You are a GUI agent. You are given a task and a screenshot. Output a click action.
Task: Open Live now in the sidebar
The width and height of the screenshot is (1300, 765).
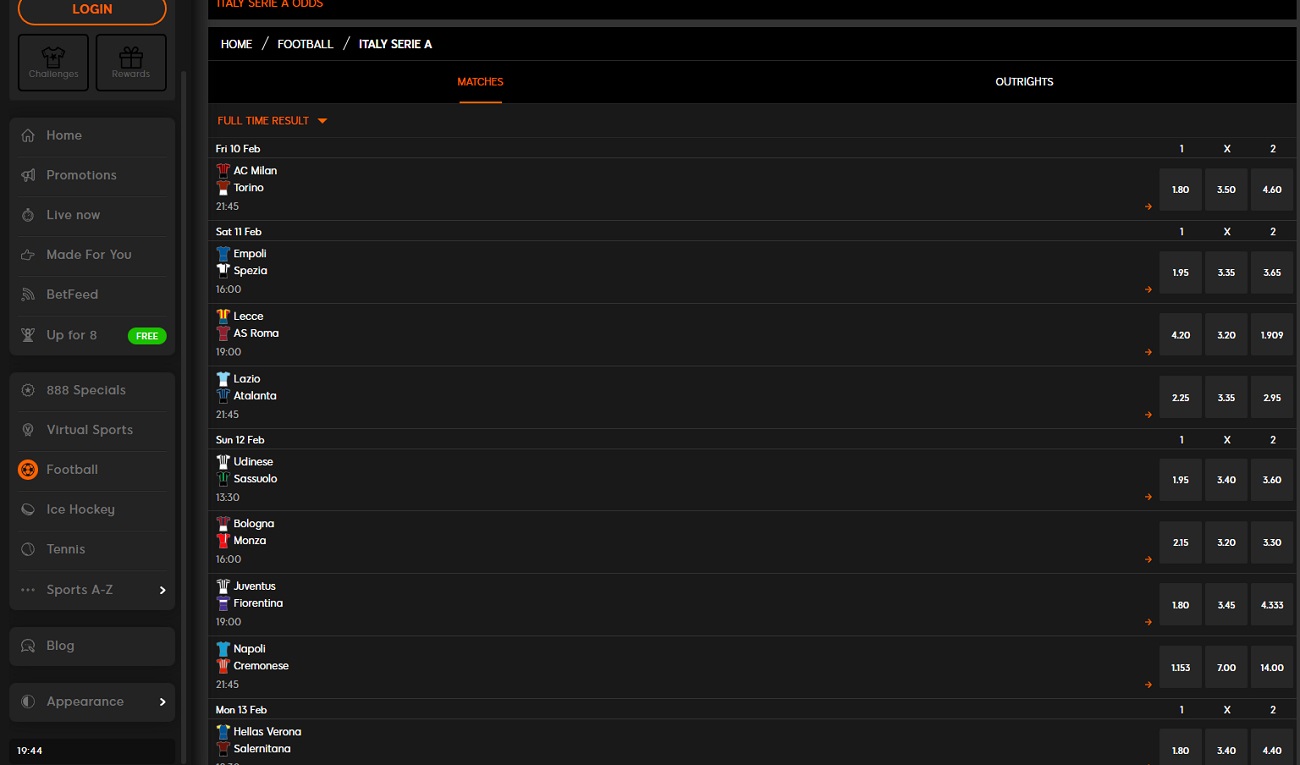pos(92,215)
